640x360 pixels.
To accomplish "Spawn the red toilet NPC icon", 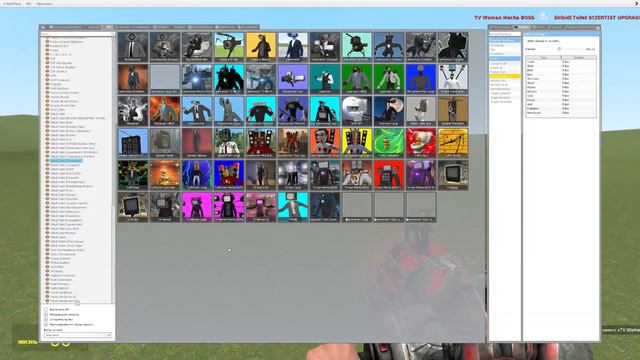I will (420, 143).
